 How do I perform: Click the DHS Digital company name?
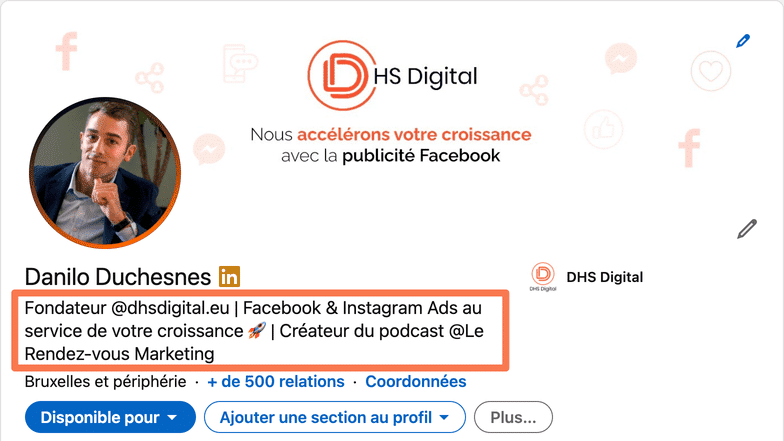point(604,277)
